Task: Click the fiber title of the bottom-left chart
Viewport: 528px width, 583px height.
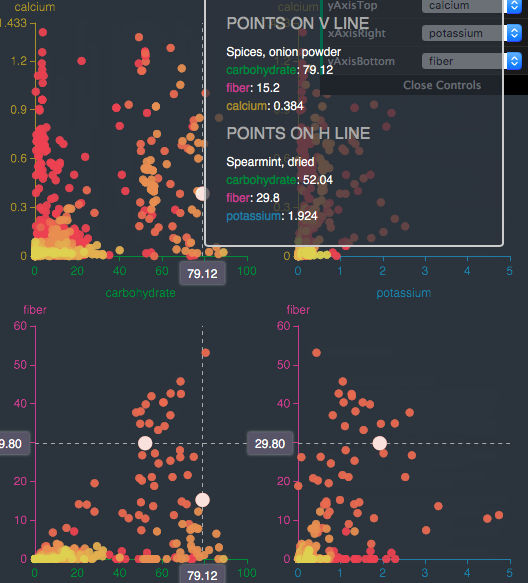Action: coord(35,310)
